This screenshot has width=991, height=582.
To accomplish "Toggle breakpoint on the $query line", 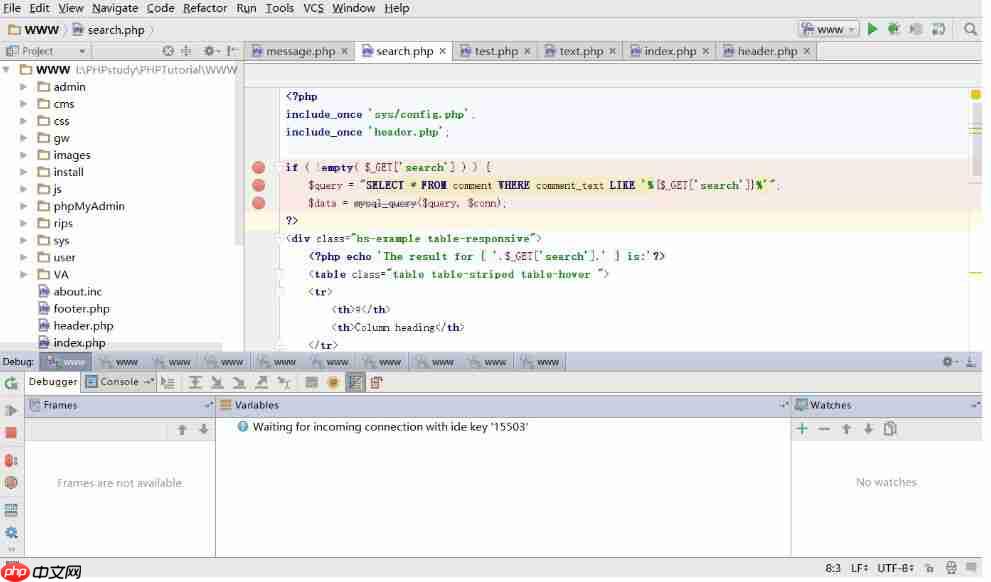I will click(258, 185).
